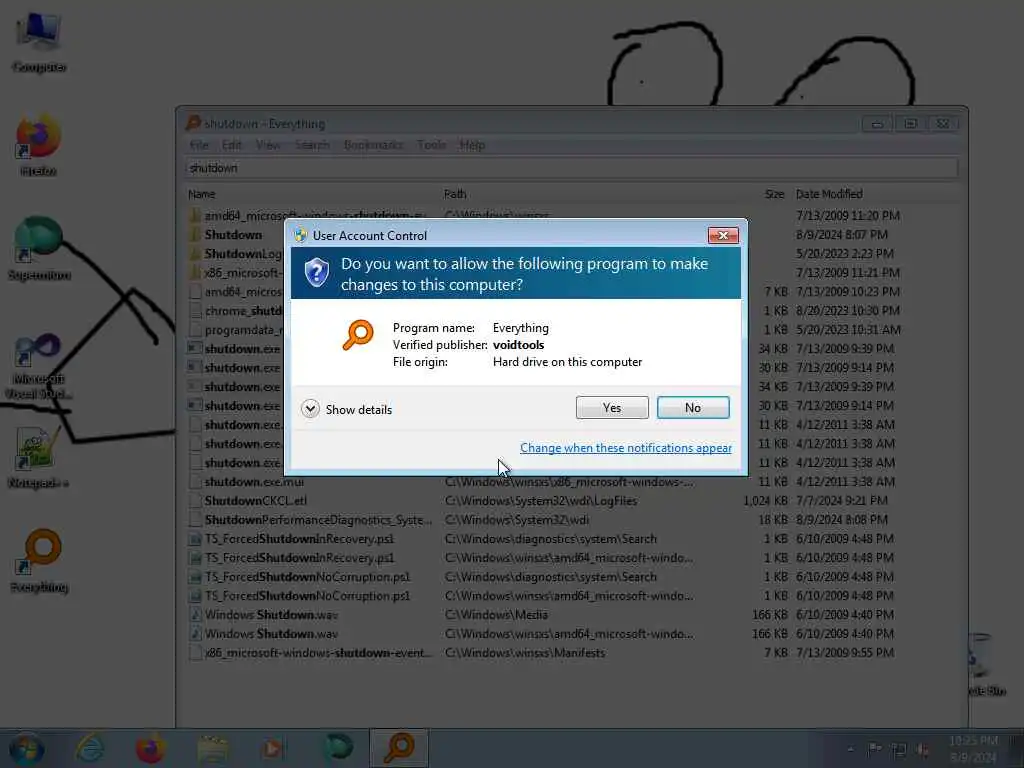Click path 'C:\Windows\Media'
Screen dimensions: 1024x768
tap(496, 615)
